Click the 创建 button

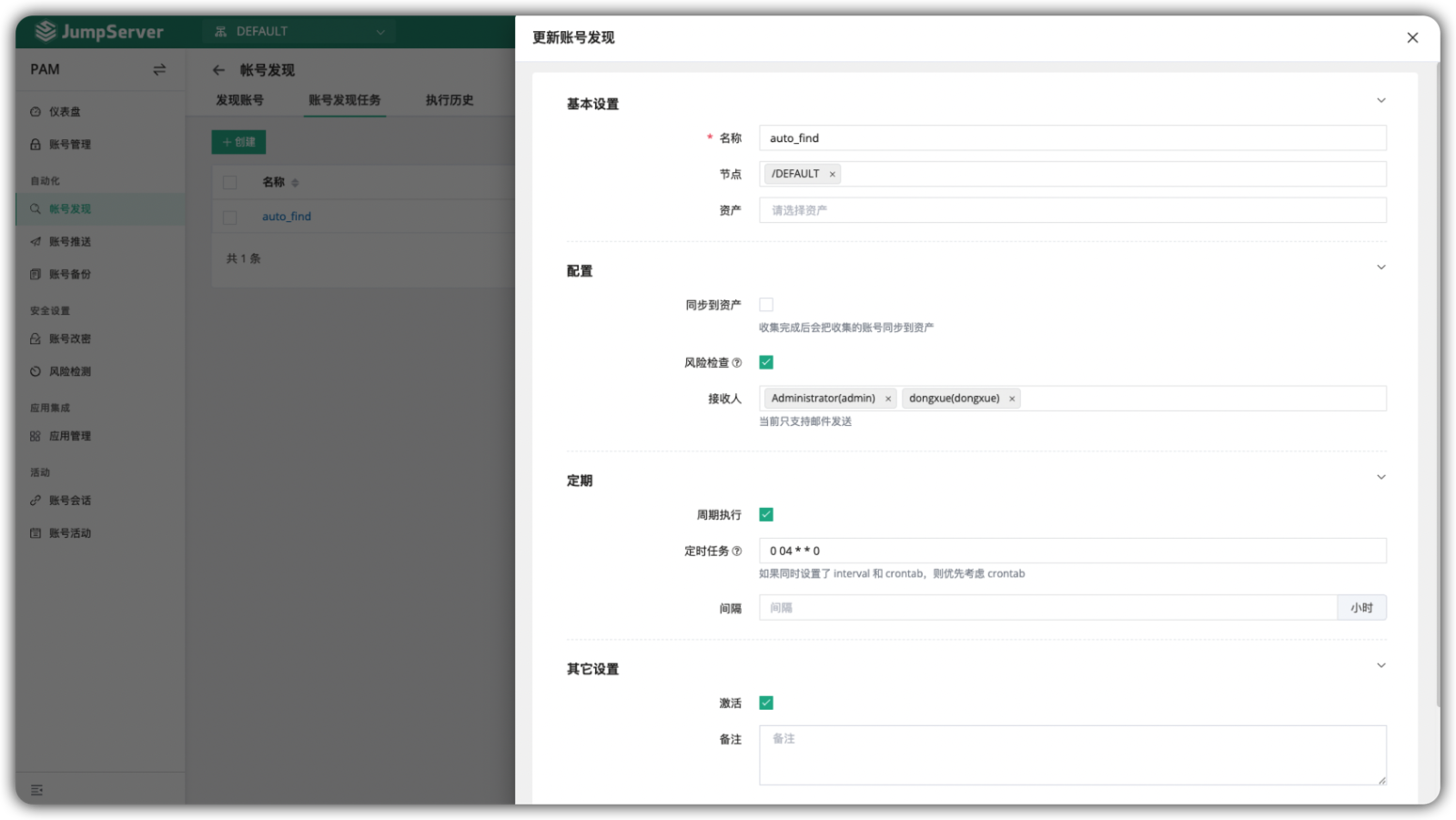(238, 142)
